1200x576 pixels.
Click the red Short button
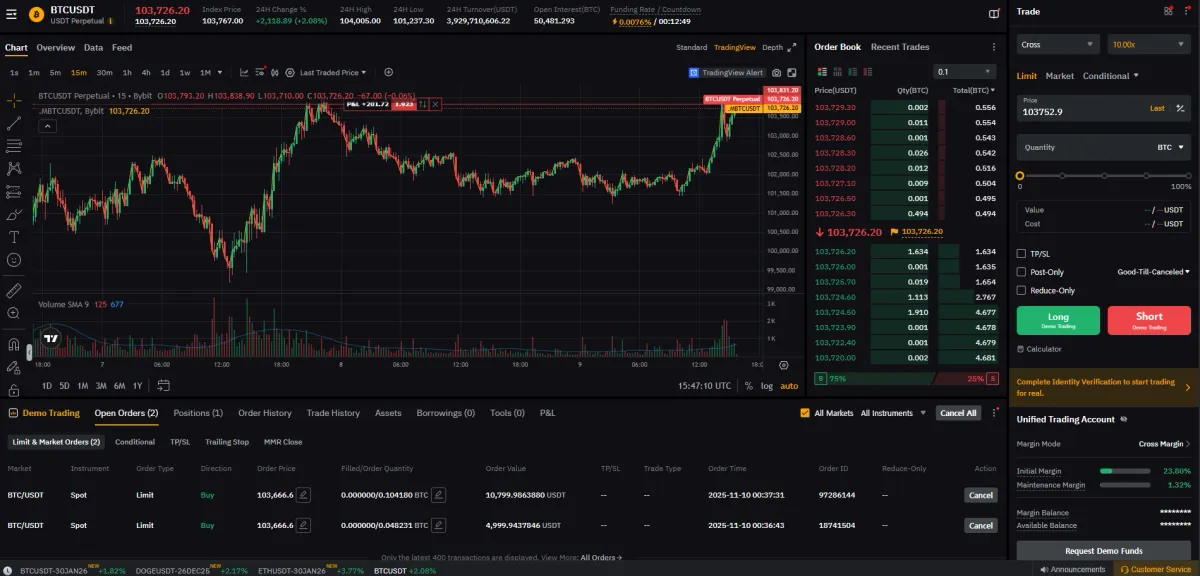[1149, 320]
